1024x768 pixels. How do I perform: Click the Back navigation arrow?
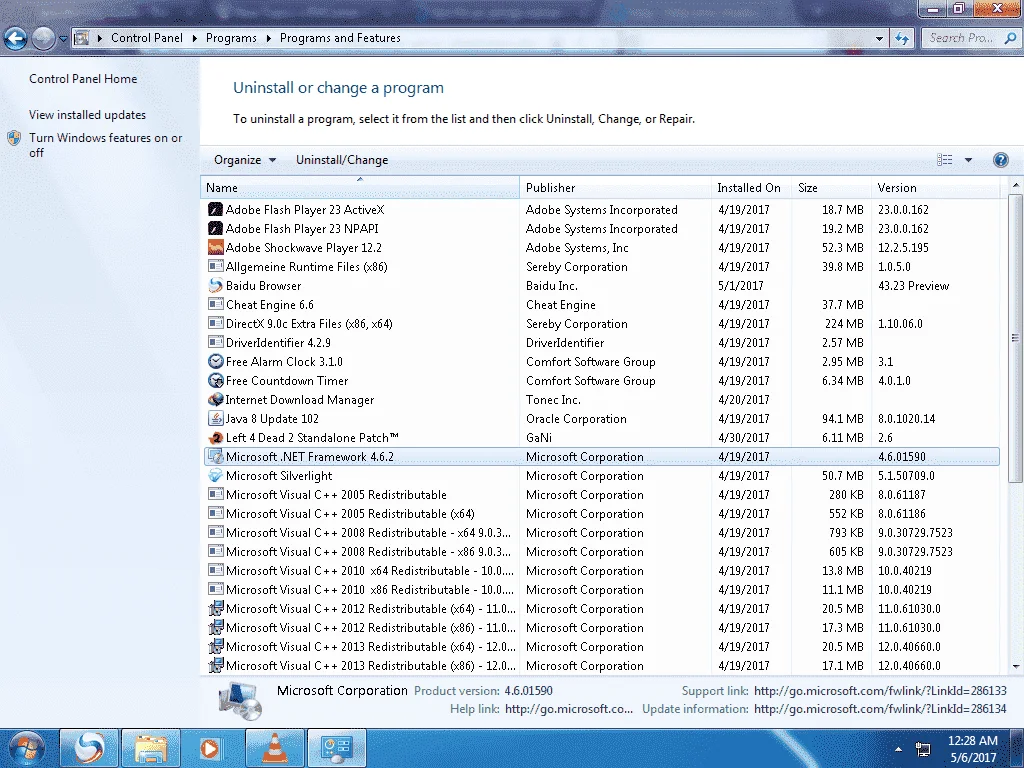click(16, 39)
